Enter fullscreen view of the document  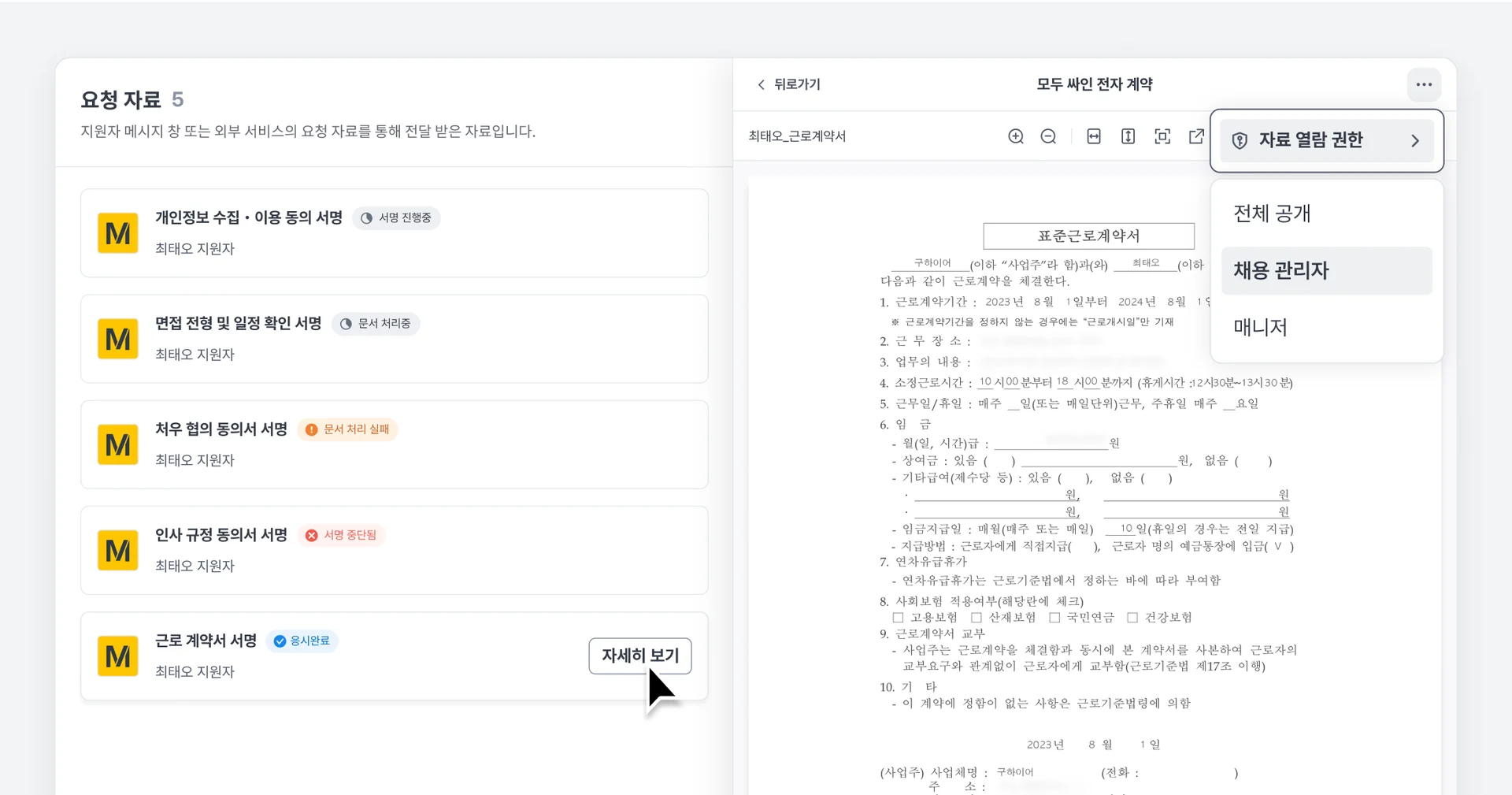[1163, 136]
